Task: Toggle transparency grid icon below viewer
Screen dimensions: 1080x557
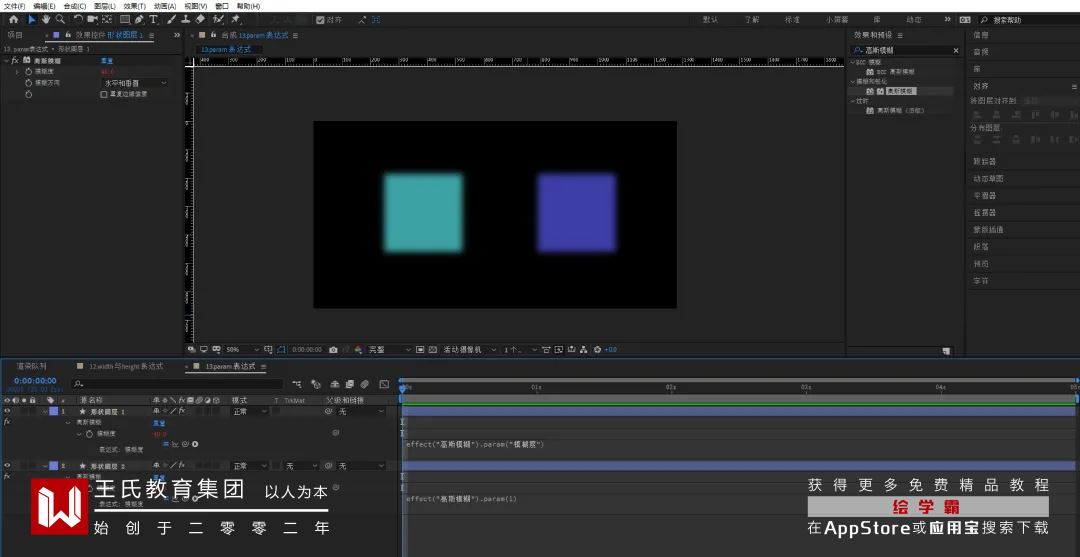Action: [433, 350]
